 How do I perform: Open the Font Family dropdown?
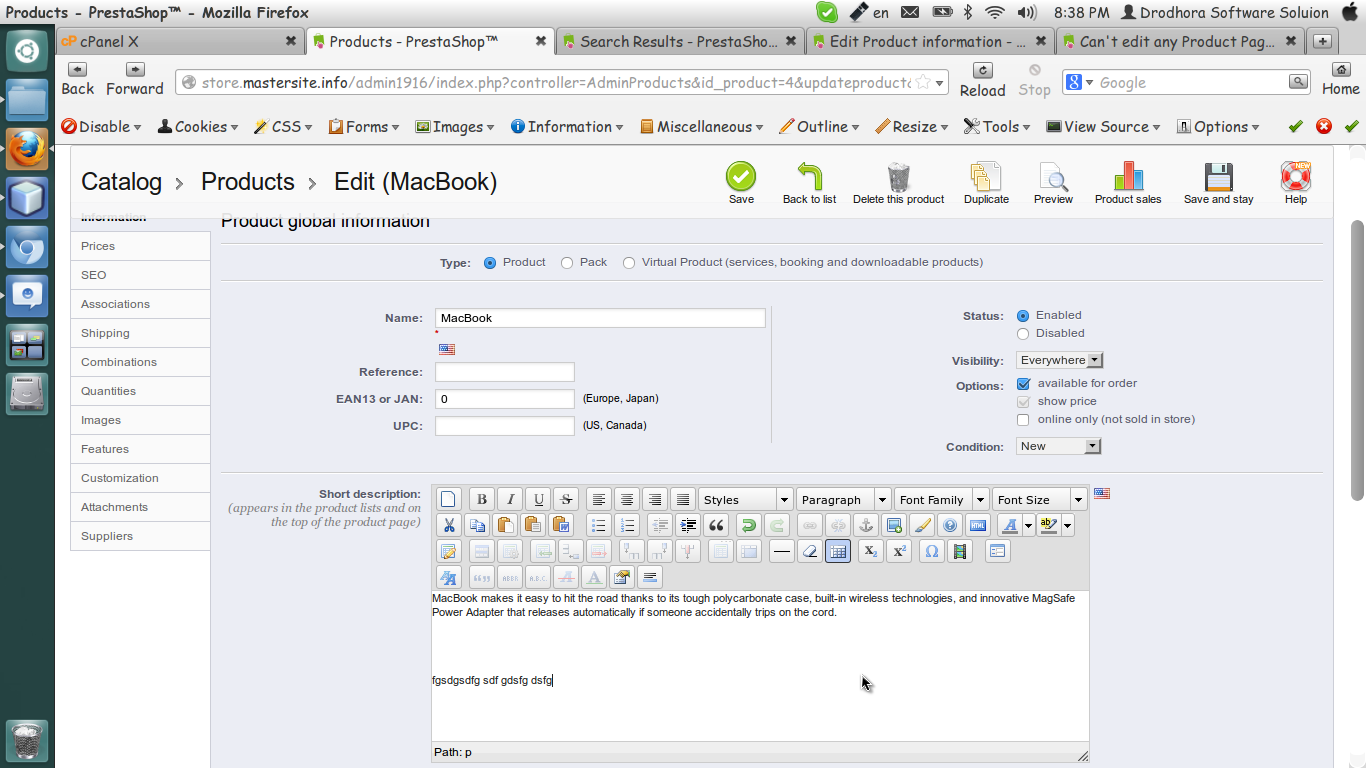[941, 499]
